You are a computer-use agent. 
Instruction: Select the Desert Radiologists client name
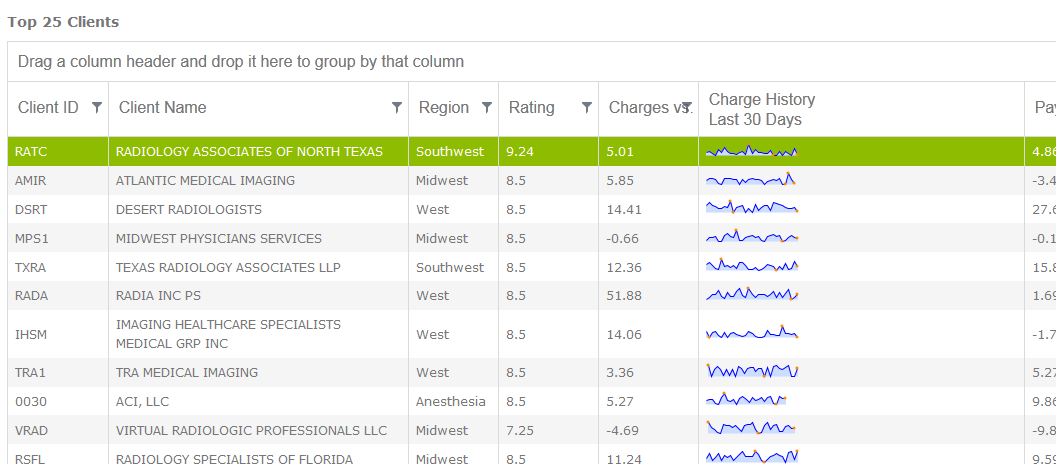(189, 210)
